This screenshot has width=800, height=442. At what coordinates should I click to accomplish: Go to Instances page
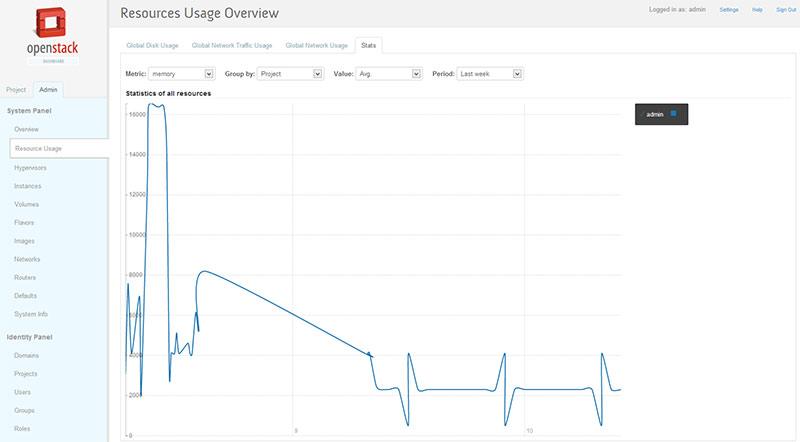28,186
